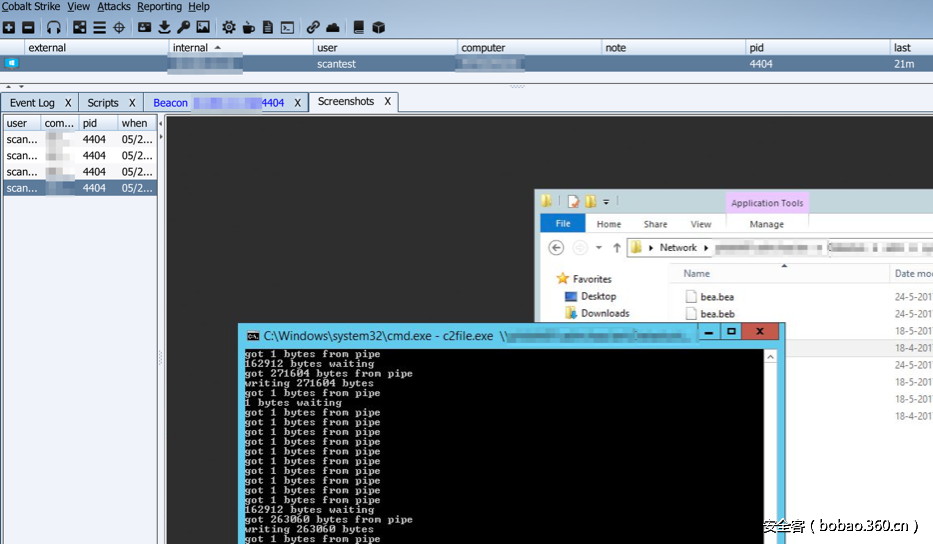Open the Quick Access Toolbar customize arrow

[606, 201]
